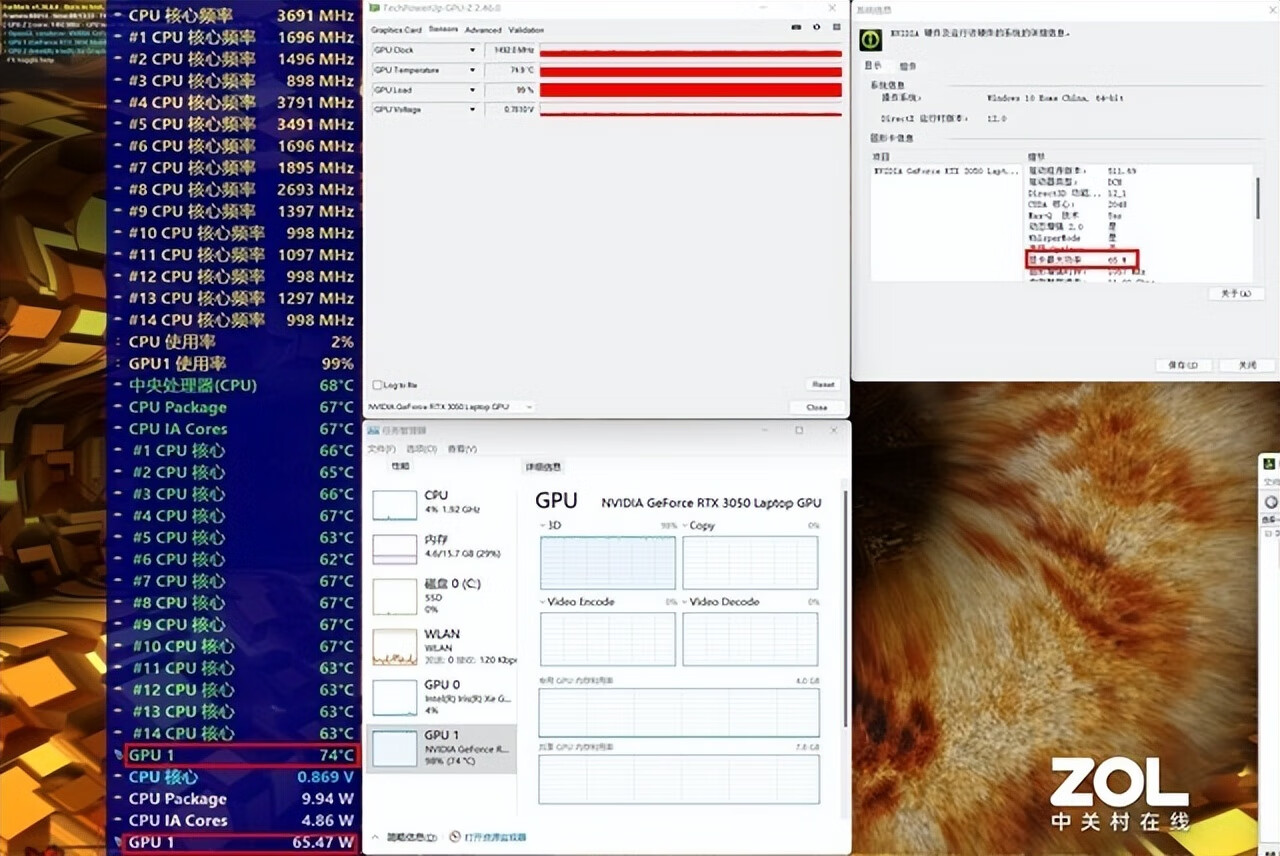The width and height of the screenshot is (1280, 856).
Task: Click the Close button in GPU-Z
Action: (817, 407)
